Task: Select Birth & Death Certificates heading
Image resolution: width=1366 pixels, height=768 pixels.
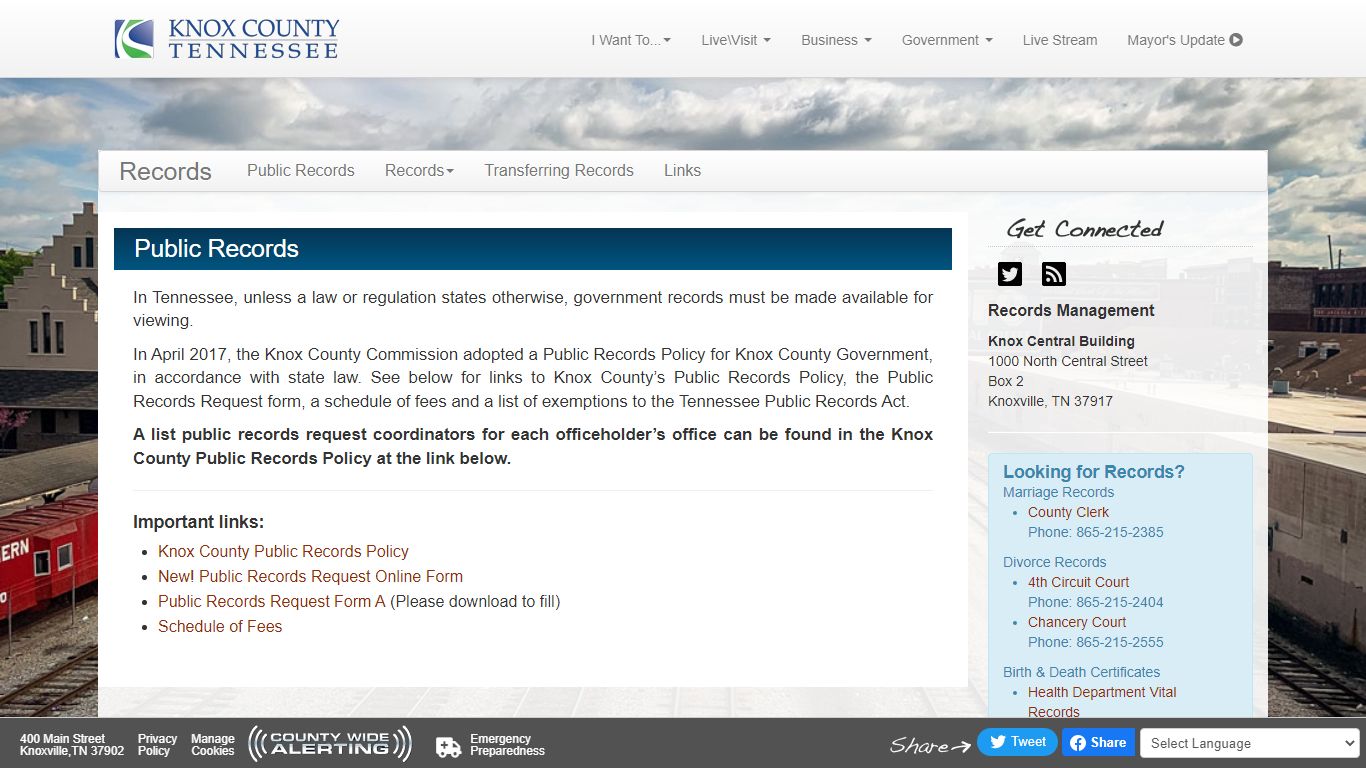Action: (1081, 672)
